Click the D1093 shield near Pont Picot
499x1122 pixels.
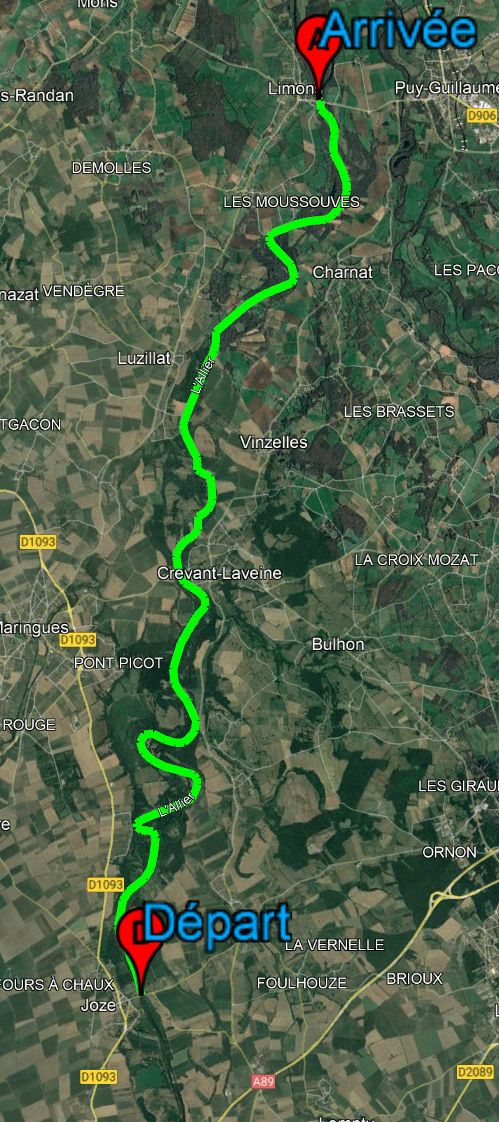[78, 639]
